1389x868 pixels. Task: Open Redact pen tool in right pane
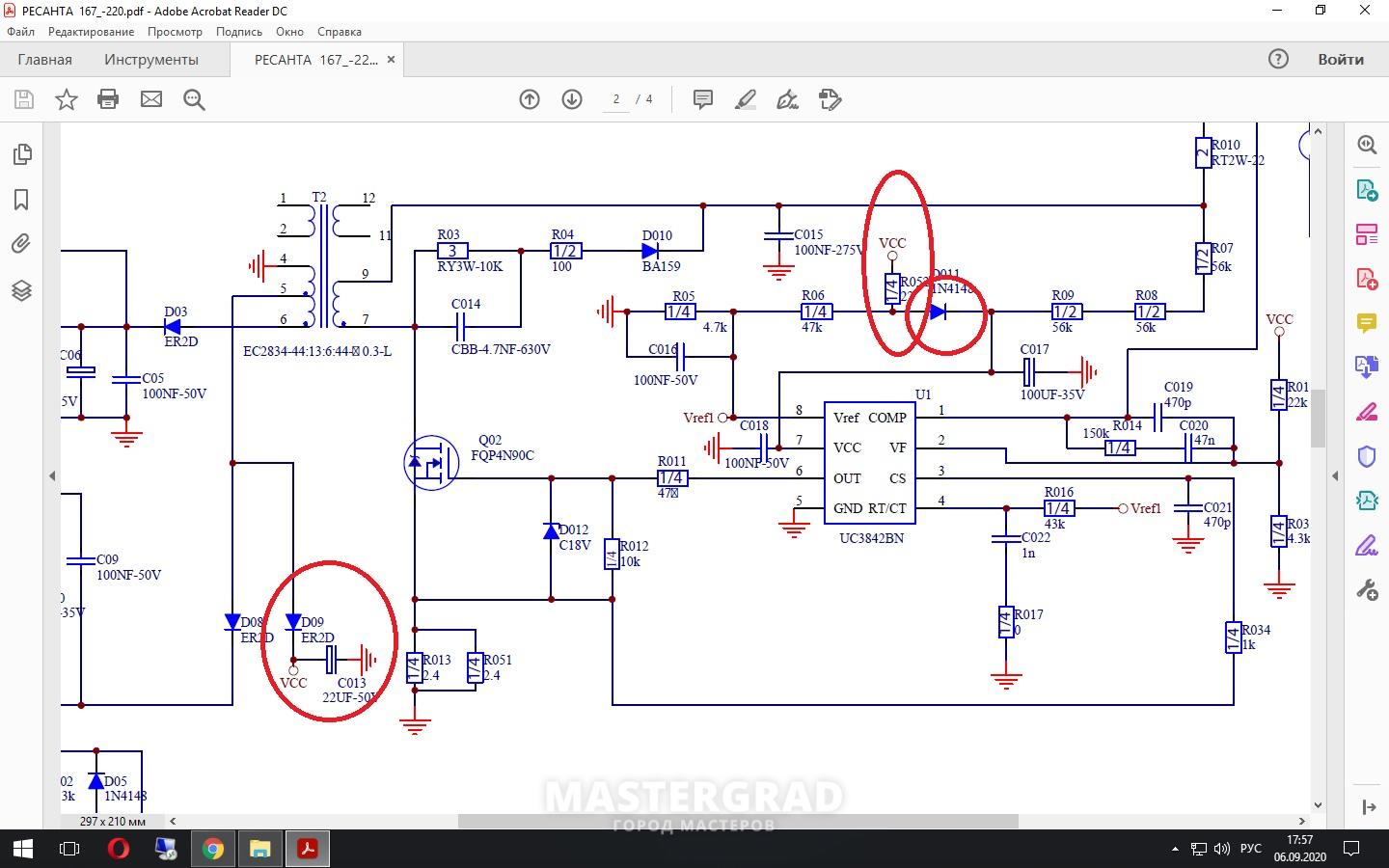(1367, 546)
